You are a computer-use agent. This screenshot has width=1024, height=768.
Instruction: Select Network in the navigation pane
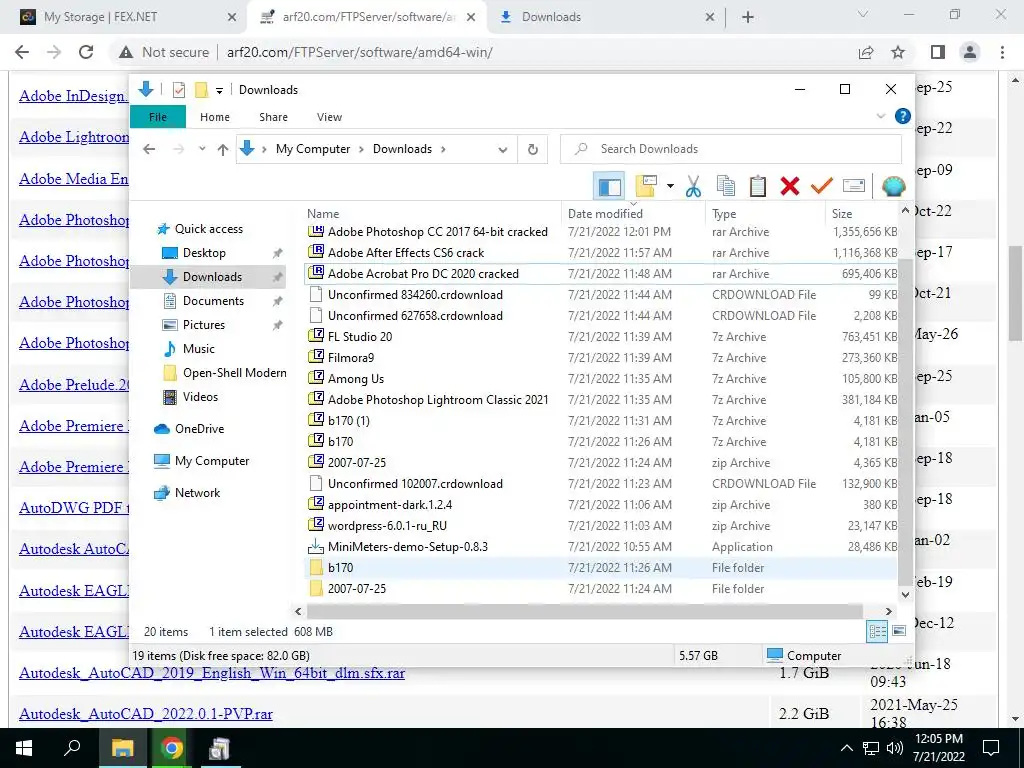click(197, 493)
